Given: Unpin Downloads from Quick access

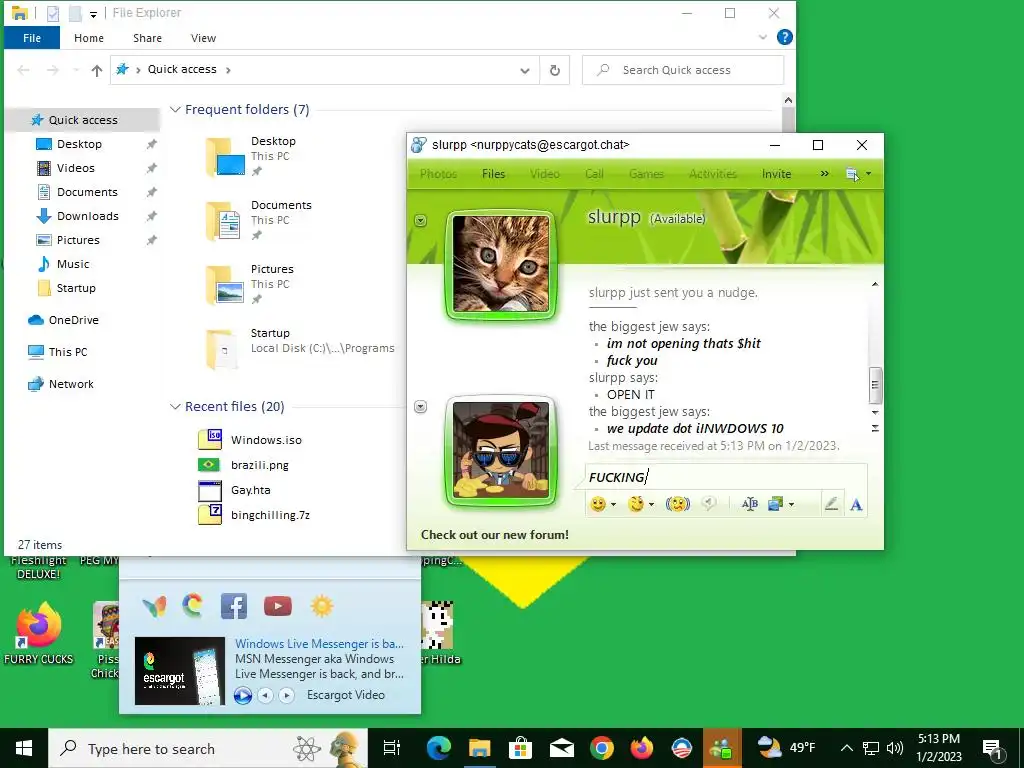Looking at the screenshot, I should point(152,216).
